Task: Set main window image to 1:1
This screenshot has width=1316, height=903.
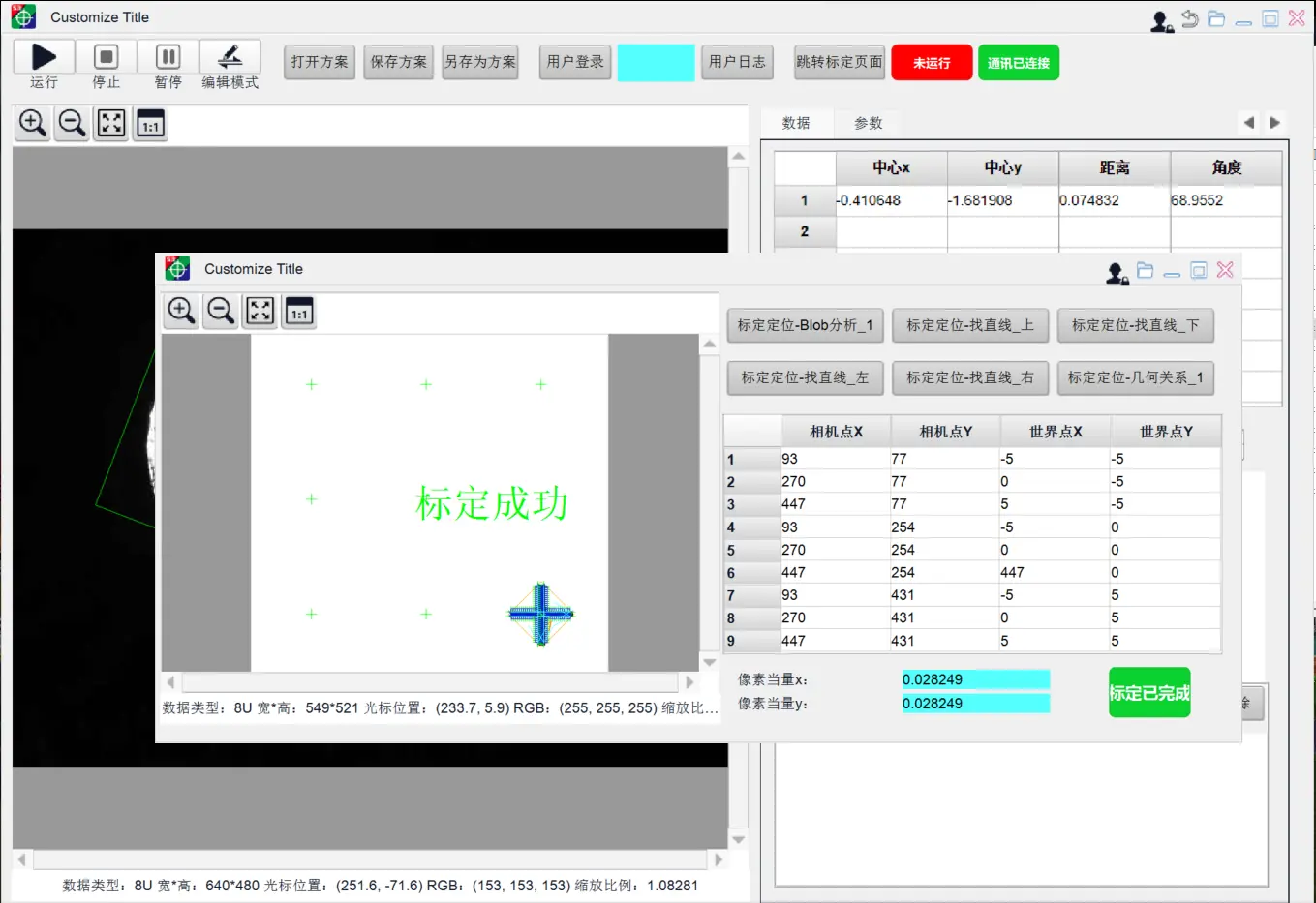Action: tap(150, 123)
